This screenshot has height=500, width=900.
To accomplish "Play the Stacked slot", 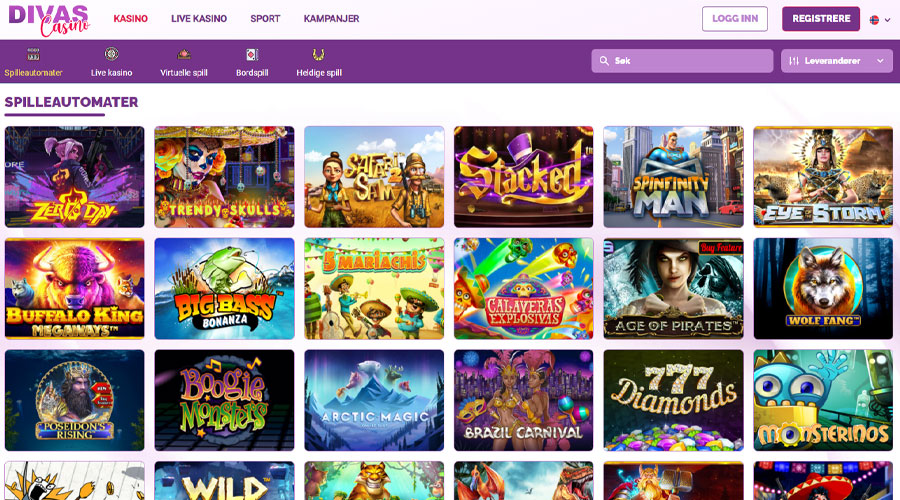I will (x=523, y=177).
